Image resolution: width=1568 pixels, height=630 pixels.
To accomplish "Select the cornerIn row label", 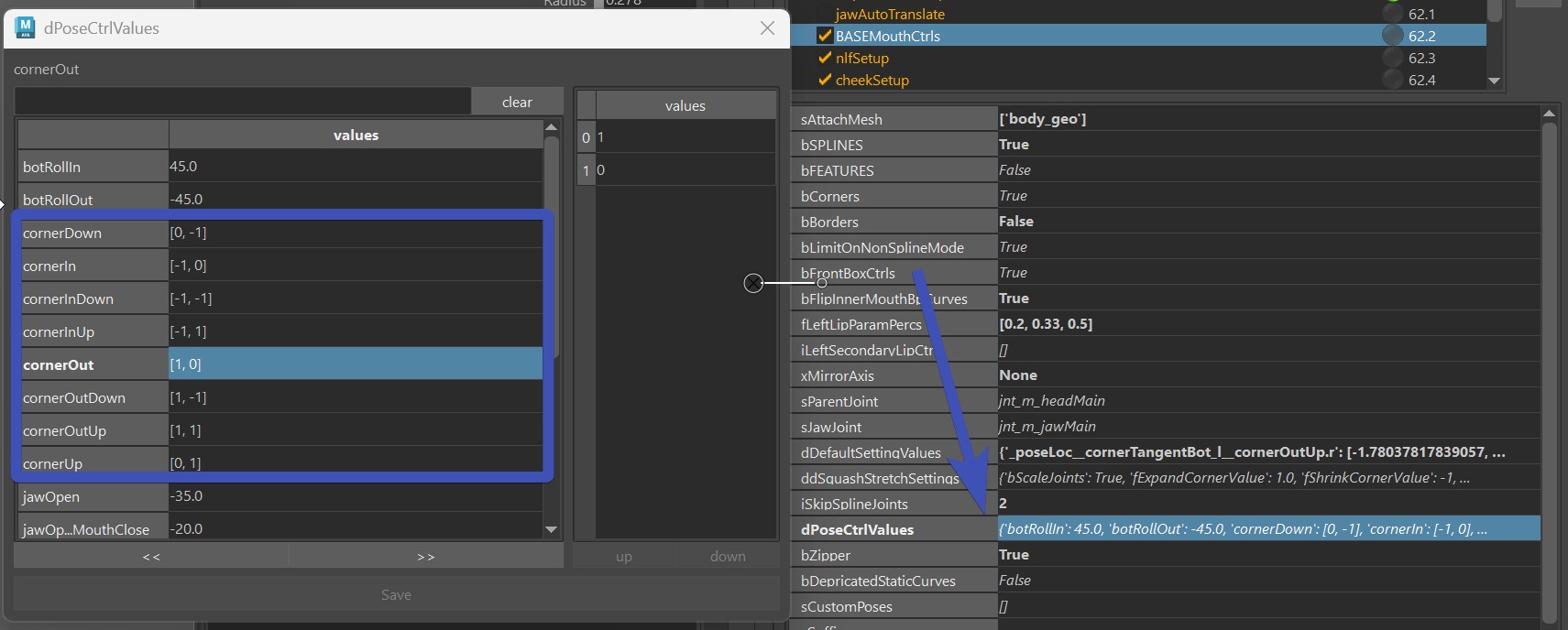I will point(49,266).
